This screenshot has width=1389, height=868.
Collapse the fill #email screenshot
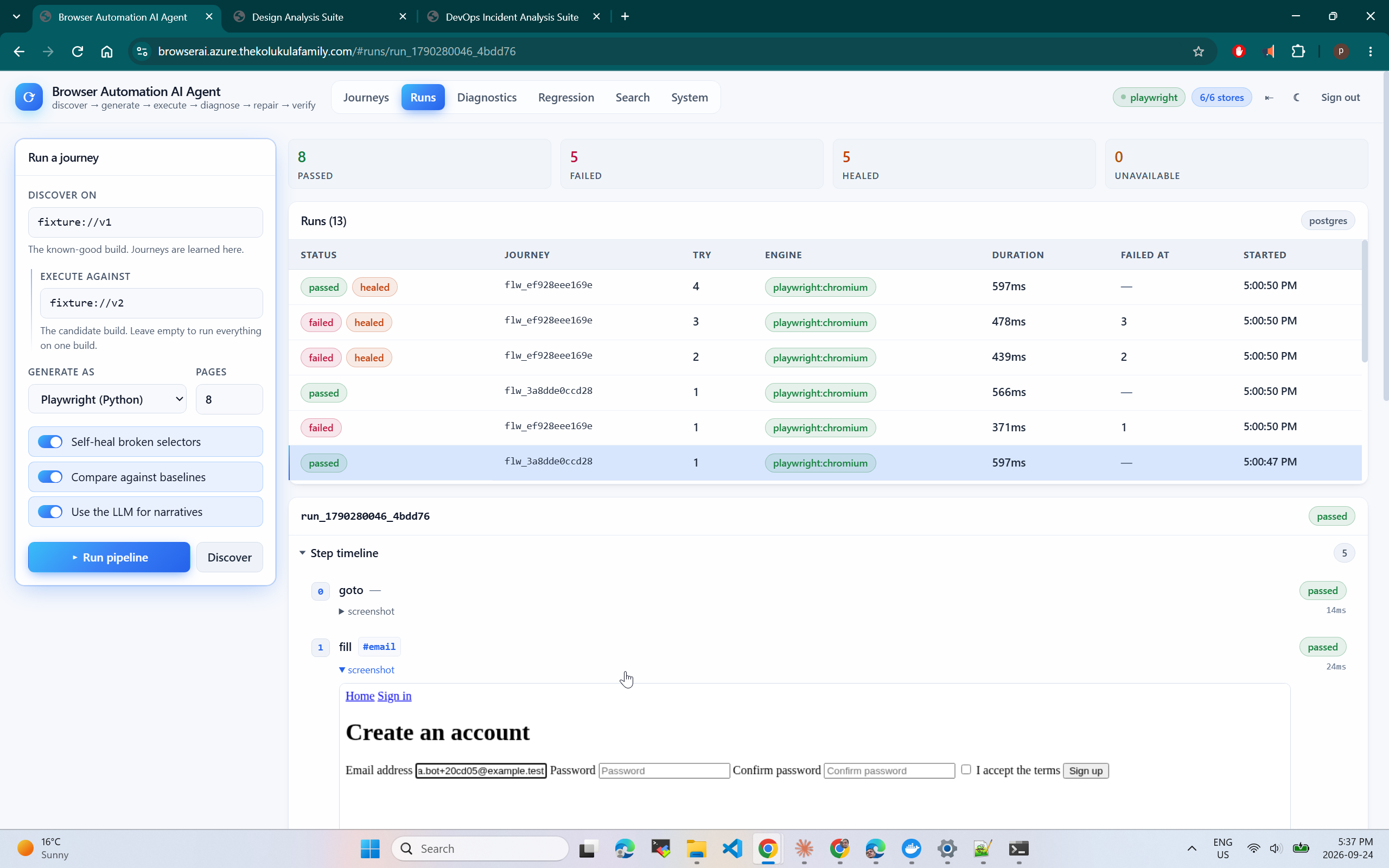tap(367, 670)
